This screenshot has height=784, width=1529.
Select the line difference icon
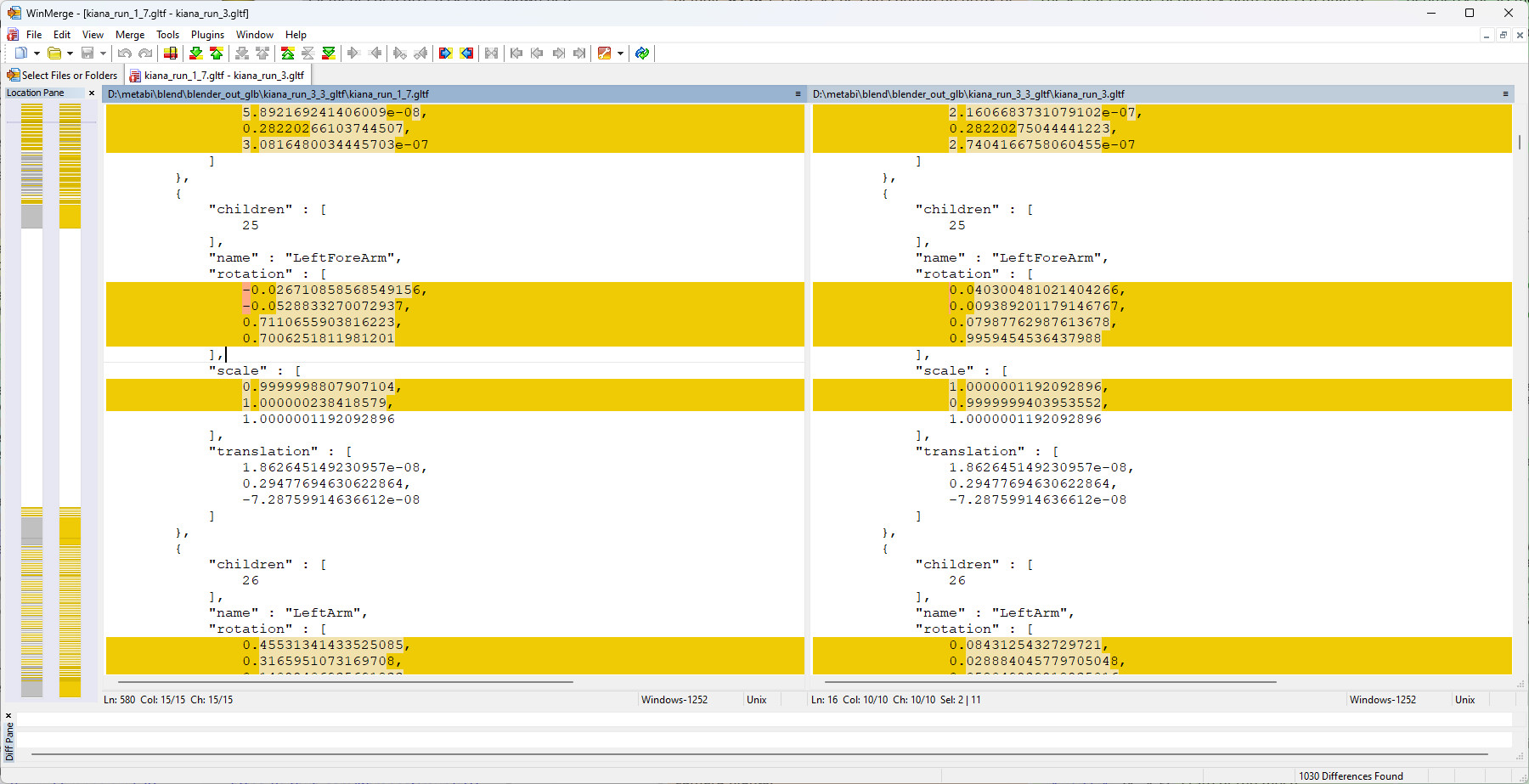pos(171,54)
